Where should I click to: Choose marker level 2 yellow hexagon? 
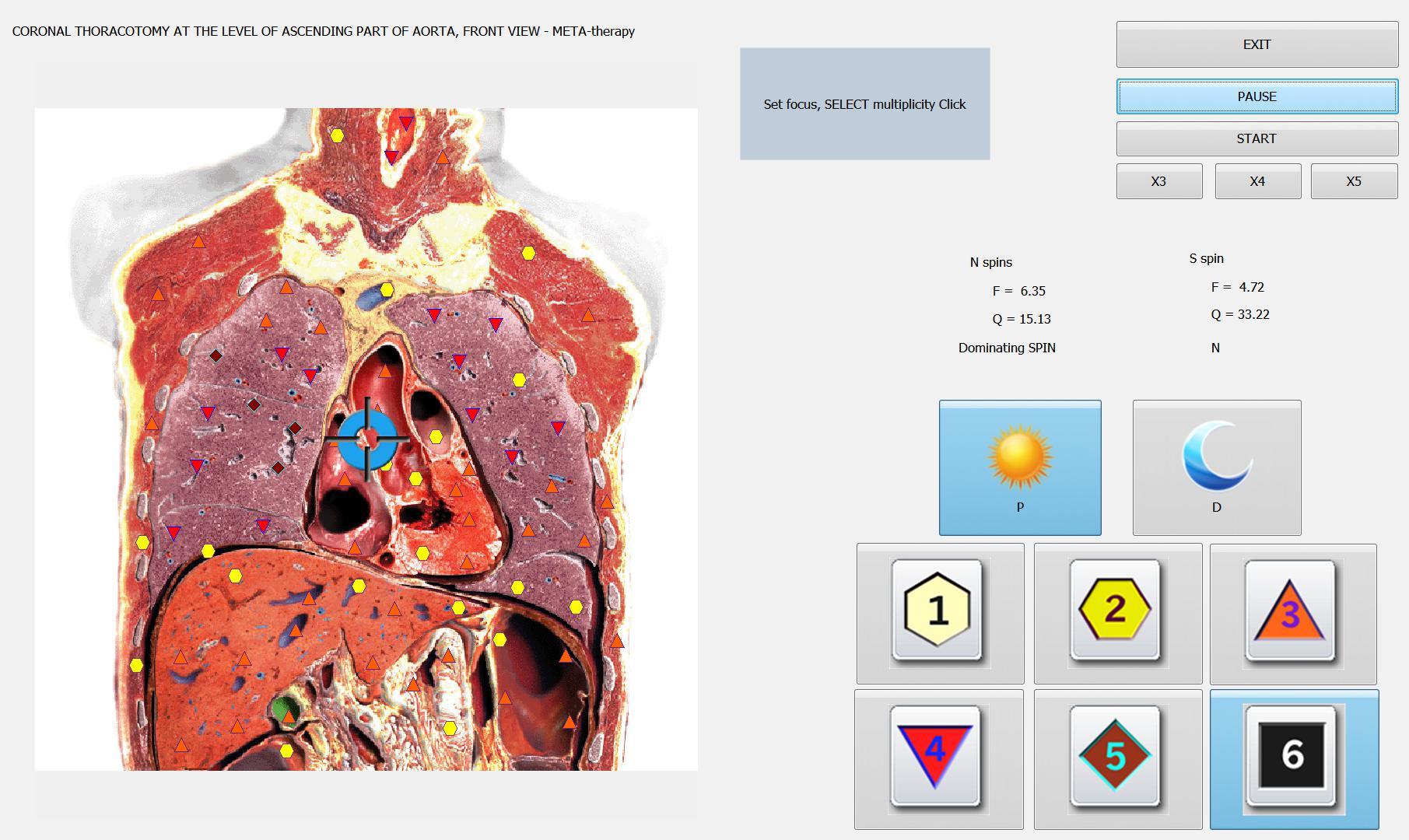(x=1118, y=614)
